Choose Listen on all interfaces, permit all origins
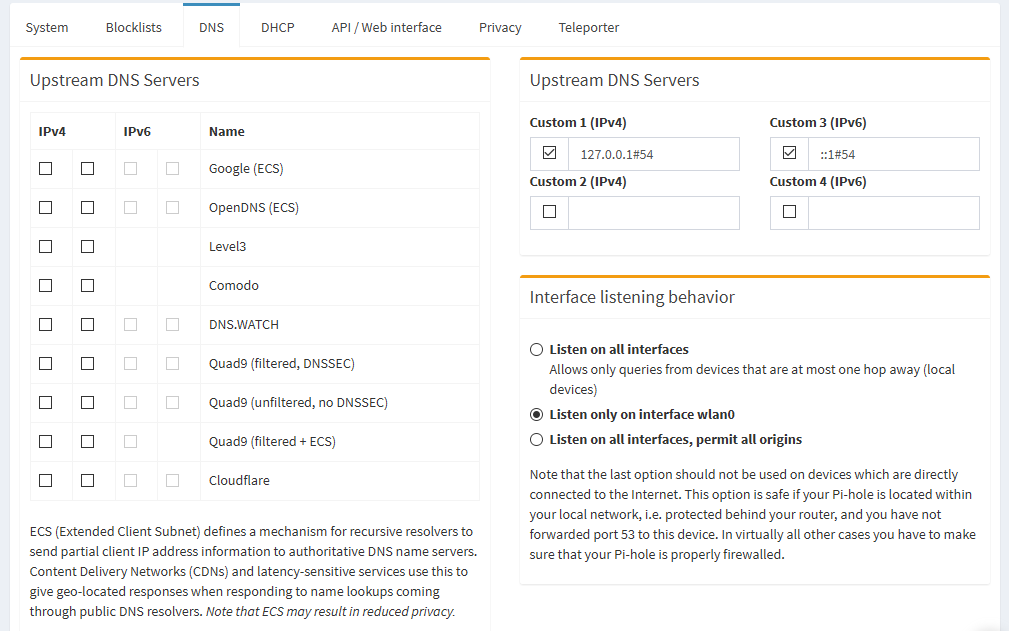Image resolution: width=1009 pixels, height=631 pixels. (x=536, y=439)
